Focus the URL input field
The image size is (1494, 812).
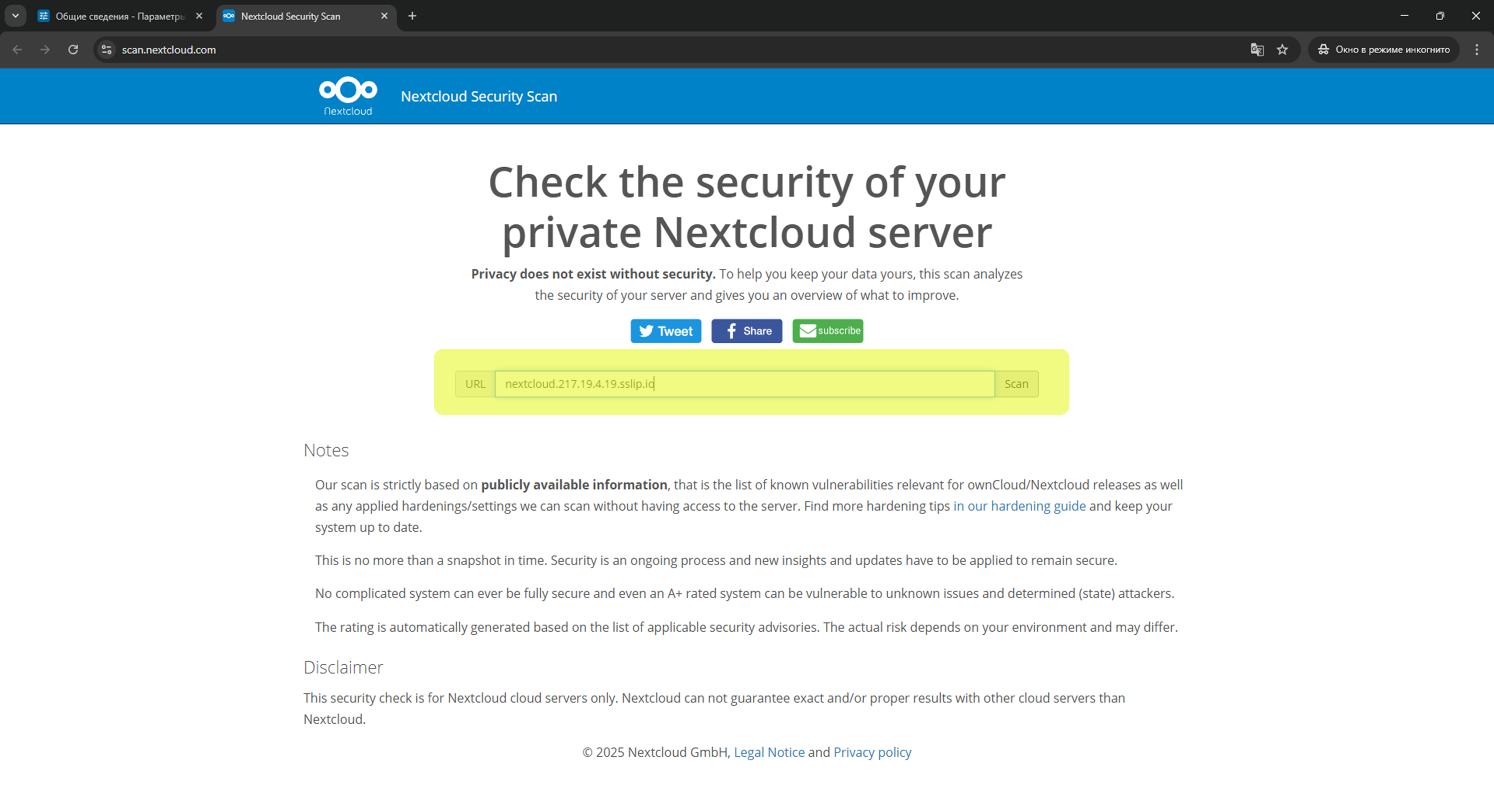coord(745,384)
